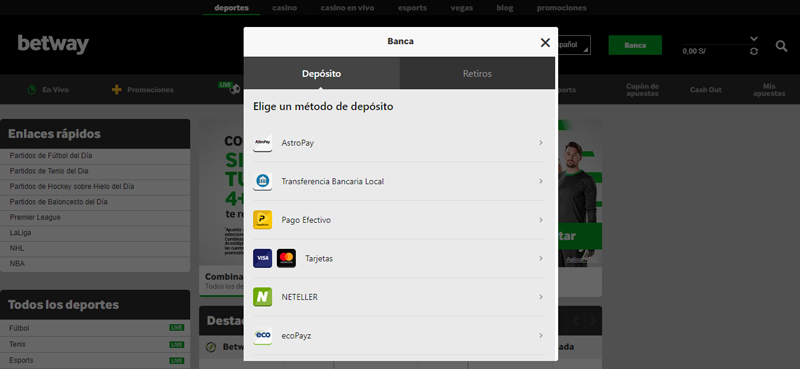Open the Cash Out section
Viewport: 800px width, 369px height.
[x=706, y=90]
